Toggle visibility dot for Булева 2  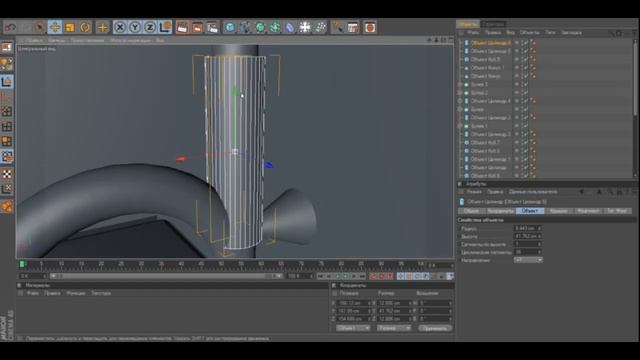pyautogui.click(x=517, y=93)
